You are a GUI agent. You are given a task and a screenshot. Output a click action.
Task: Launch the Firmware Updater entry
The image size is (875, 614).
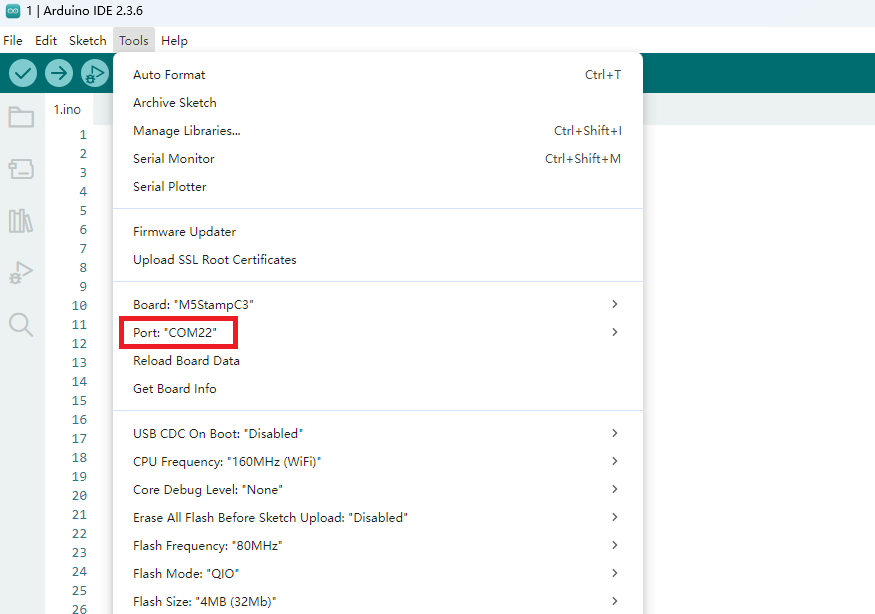pyautogui.click(x=378, y=232)
